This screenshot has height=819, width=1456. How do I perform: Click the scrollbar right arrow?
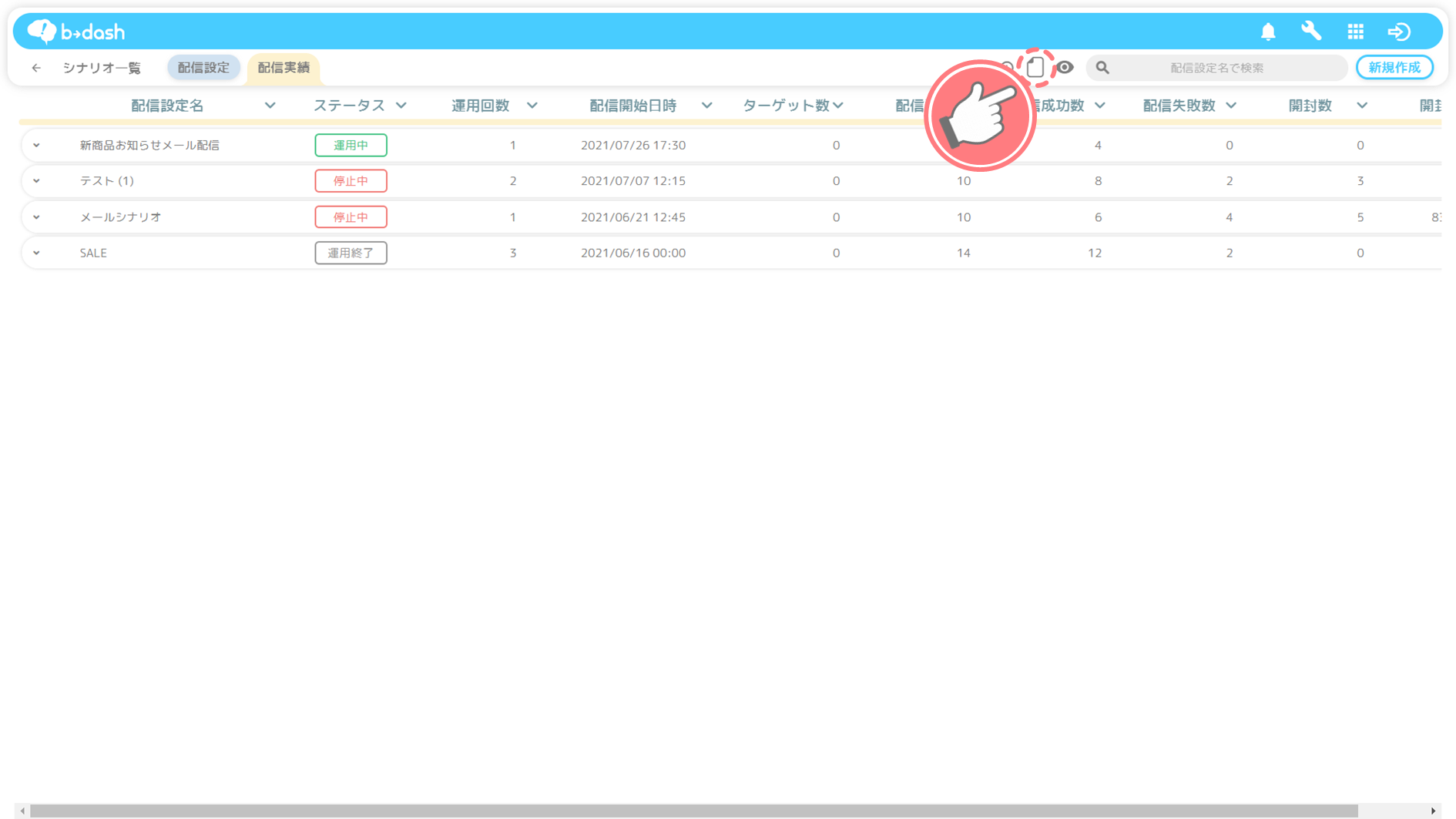click(1433, 811)
